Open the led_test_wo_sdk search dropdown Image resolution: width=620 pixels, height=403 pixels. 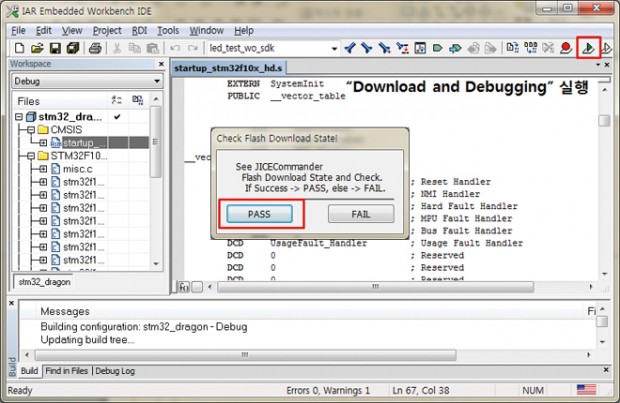tap(334, 49)
